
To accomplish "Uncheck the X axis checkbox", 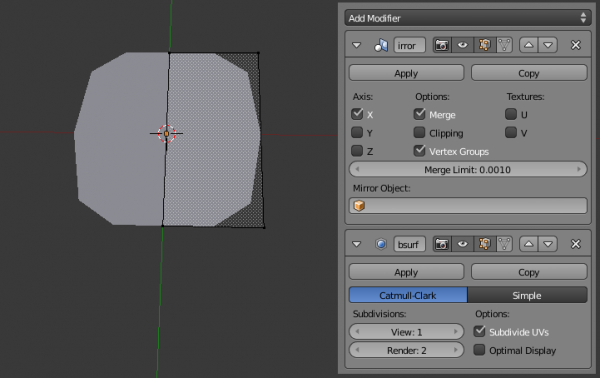I will coord(357,114).
